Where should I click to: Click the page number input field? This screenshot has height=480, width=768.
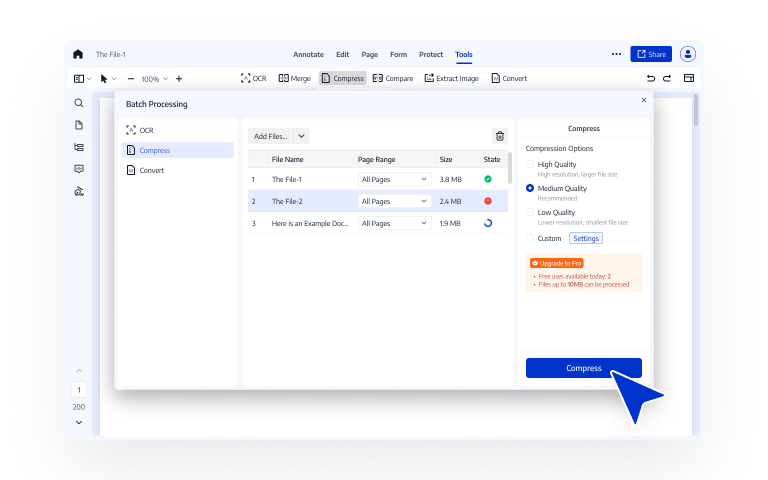click(79, 390)
